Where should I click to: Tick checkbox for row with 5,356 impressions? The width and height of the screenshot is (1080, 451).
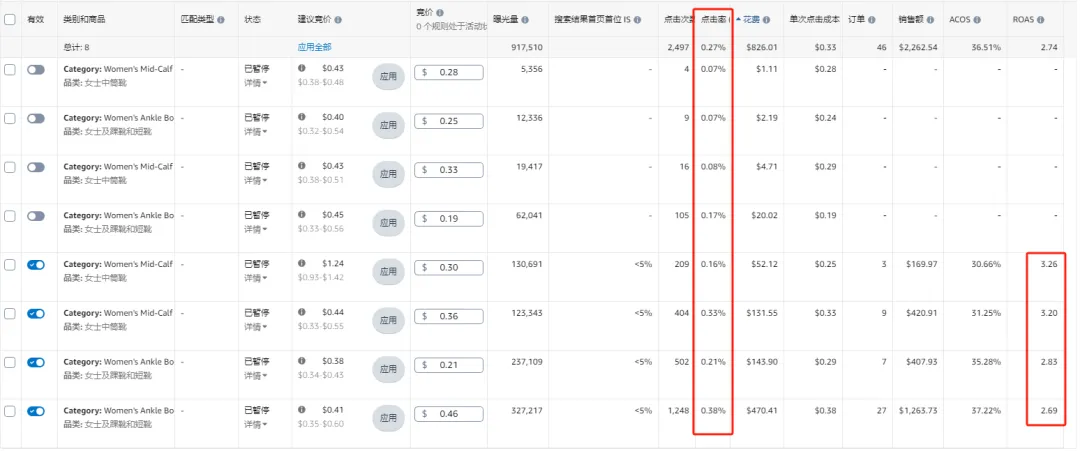coord(10,70)
